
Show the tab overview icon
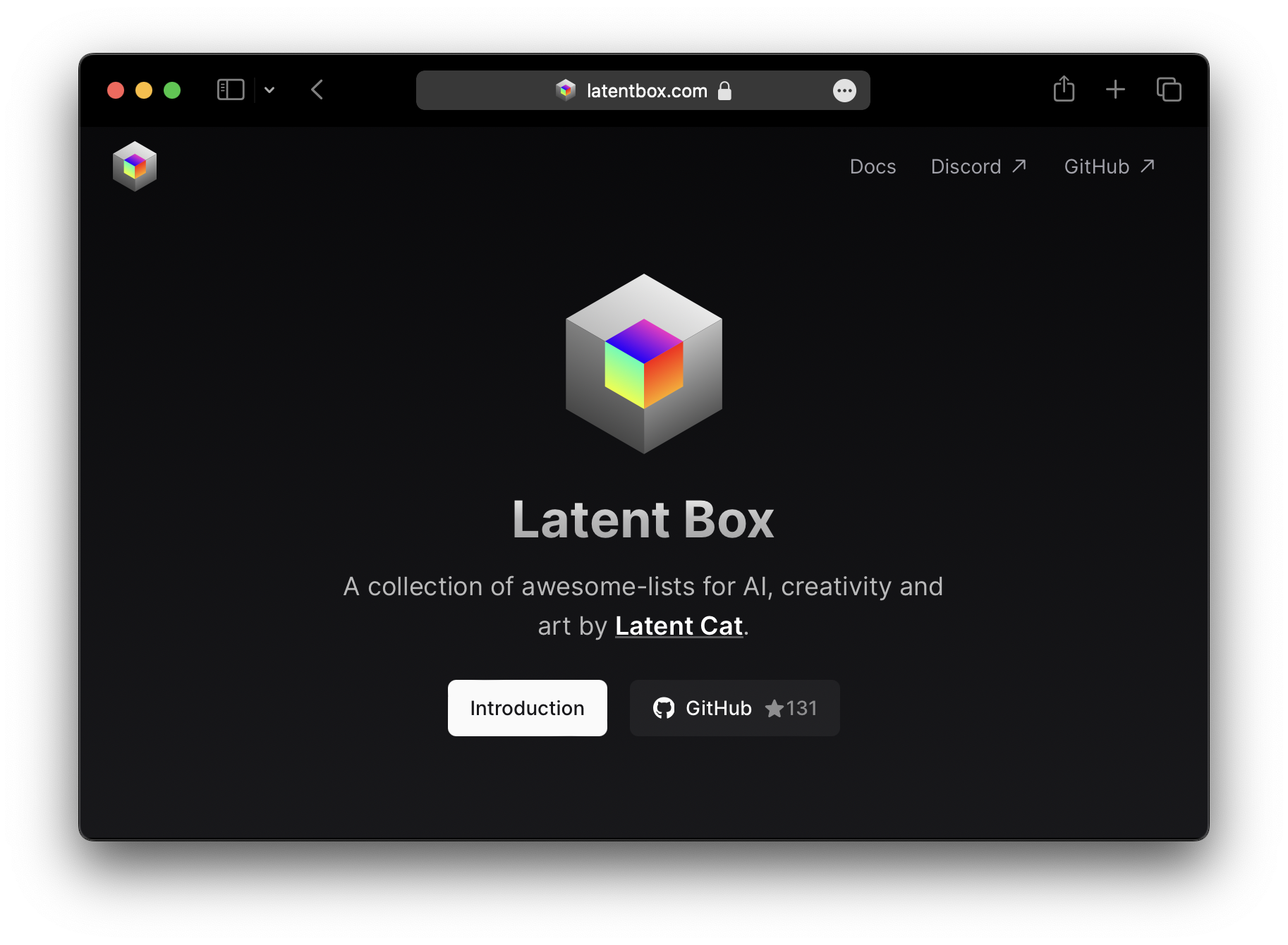tap(1169, 90)
